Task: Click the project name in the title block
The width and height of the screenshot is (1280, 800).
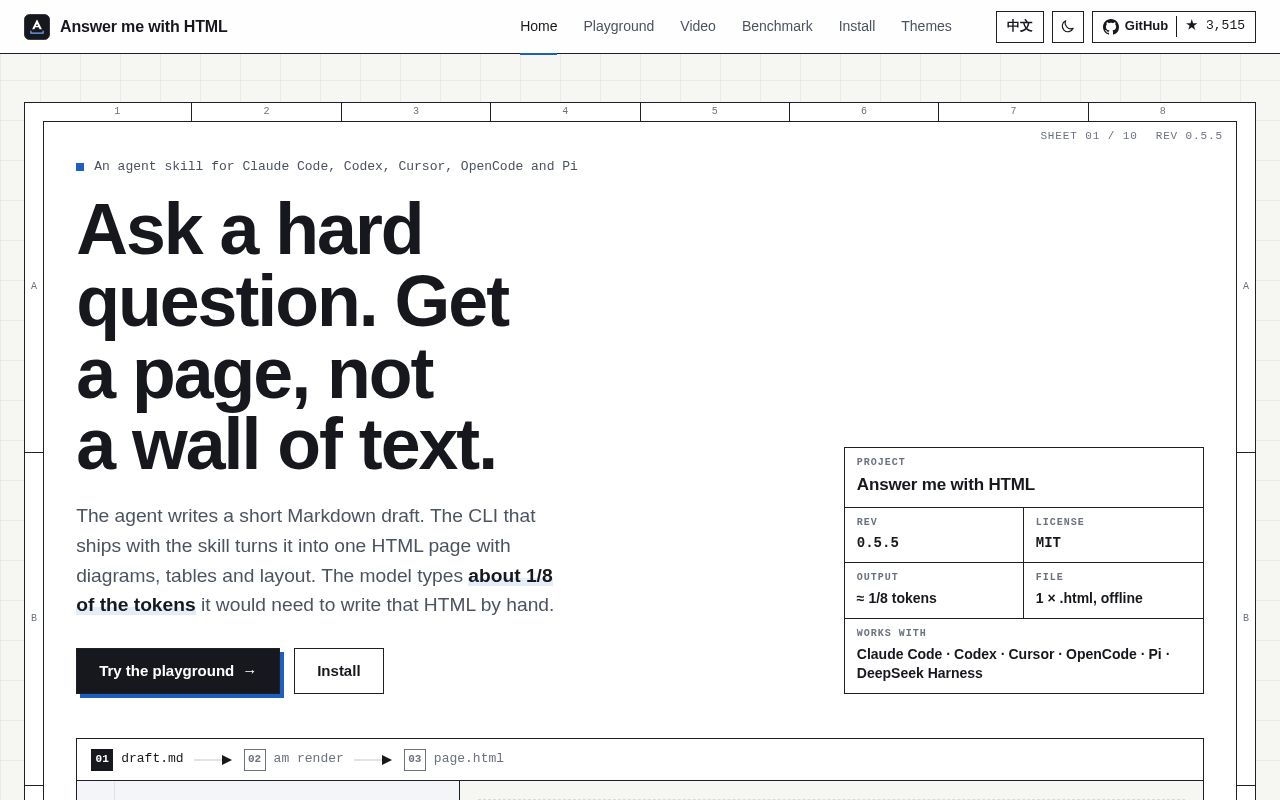Action: tap(946, 485)
